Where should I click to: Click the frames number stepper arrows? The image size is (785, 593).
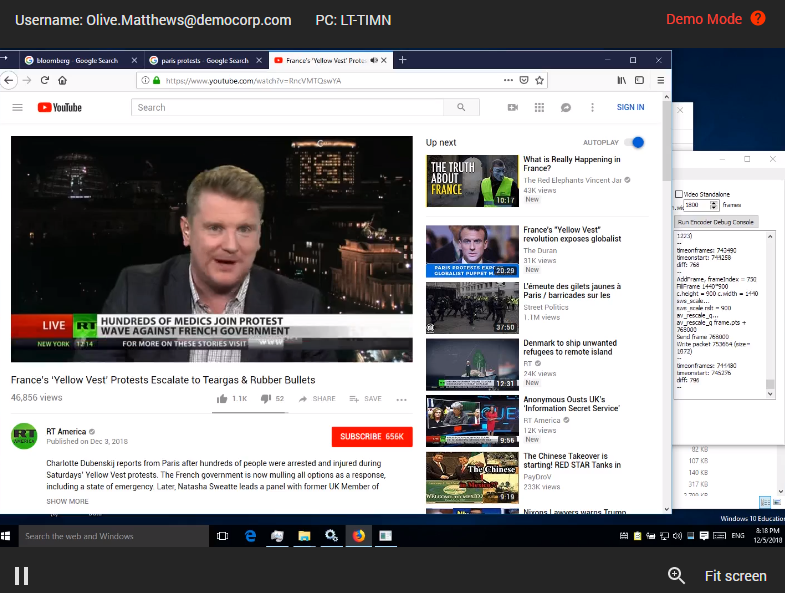[714, 205]
